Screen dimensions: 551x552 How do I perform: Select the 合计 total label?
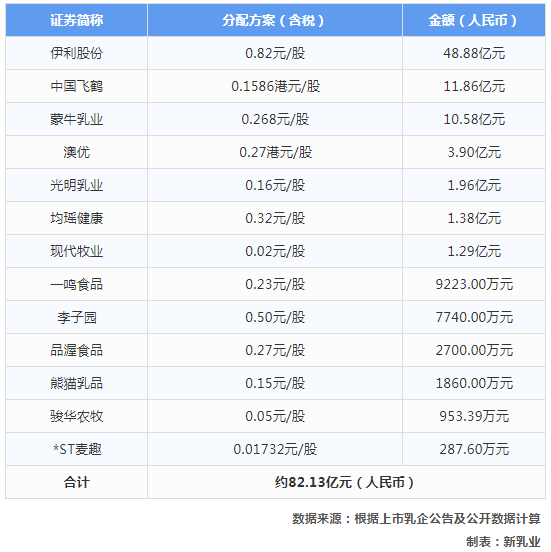76,482
